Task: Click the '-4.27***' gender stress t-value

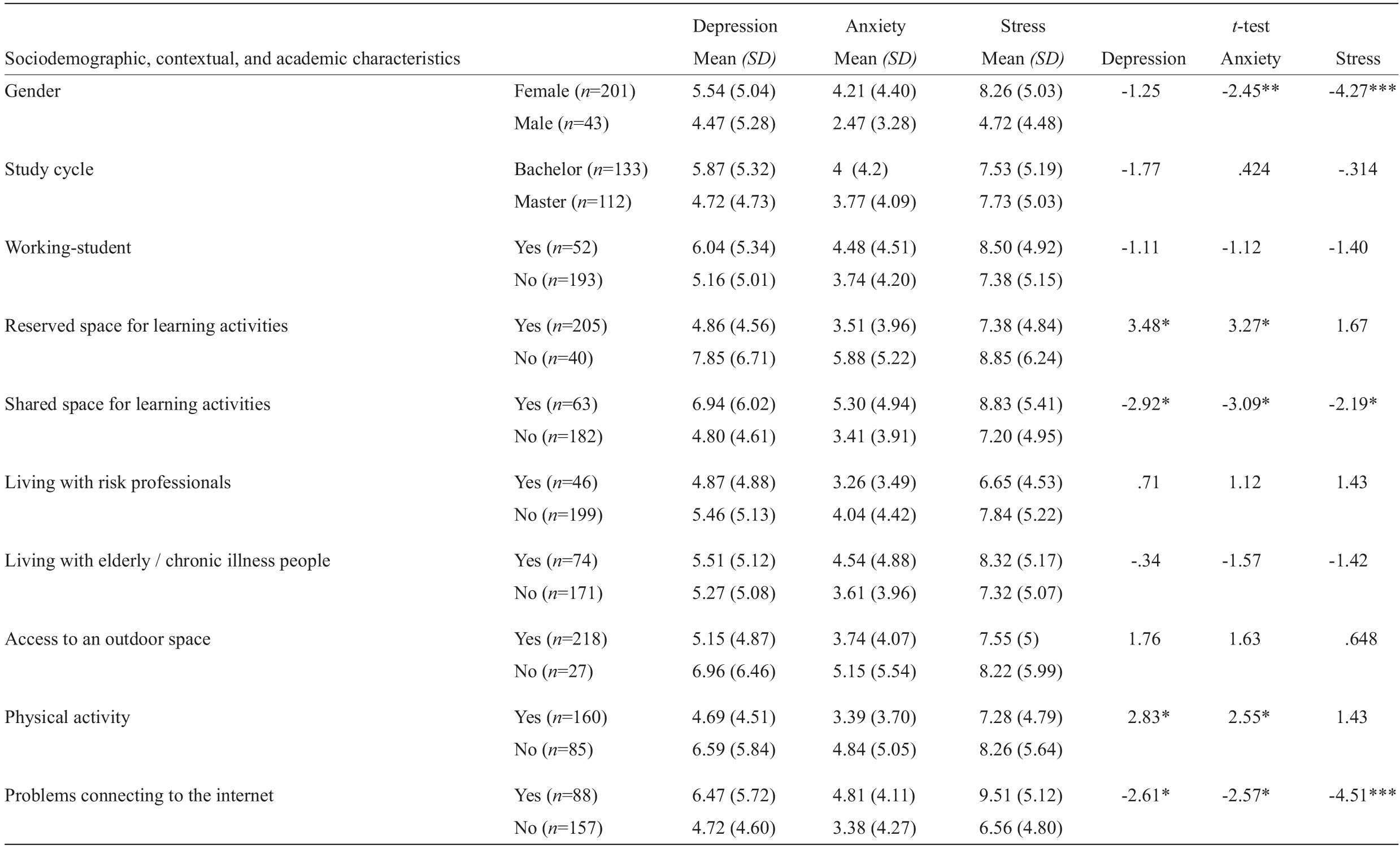Action: (1362, 92)
